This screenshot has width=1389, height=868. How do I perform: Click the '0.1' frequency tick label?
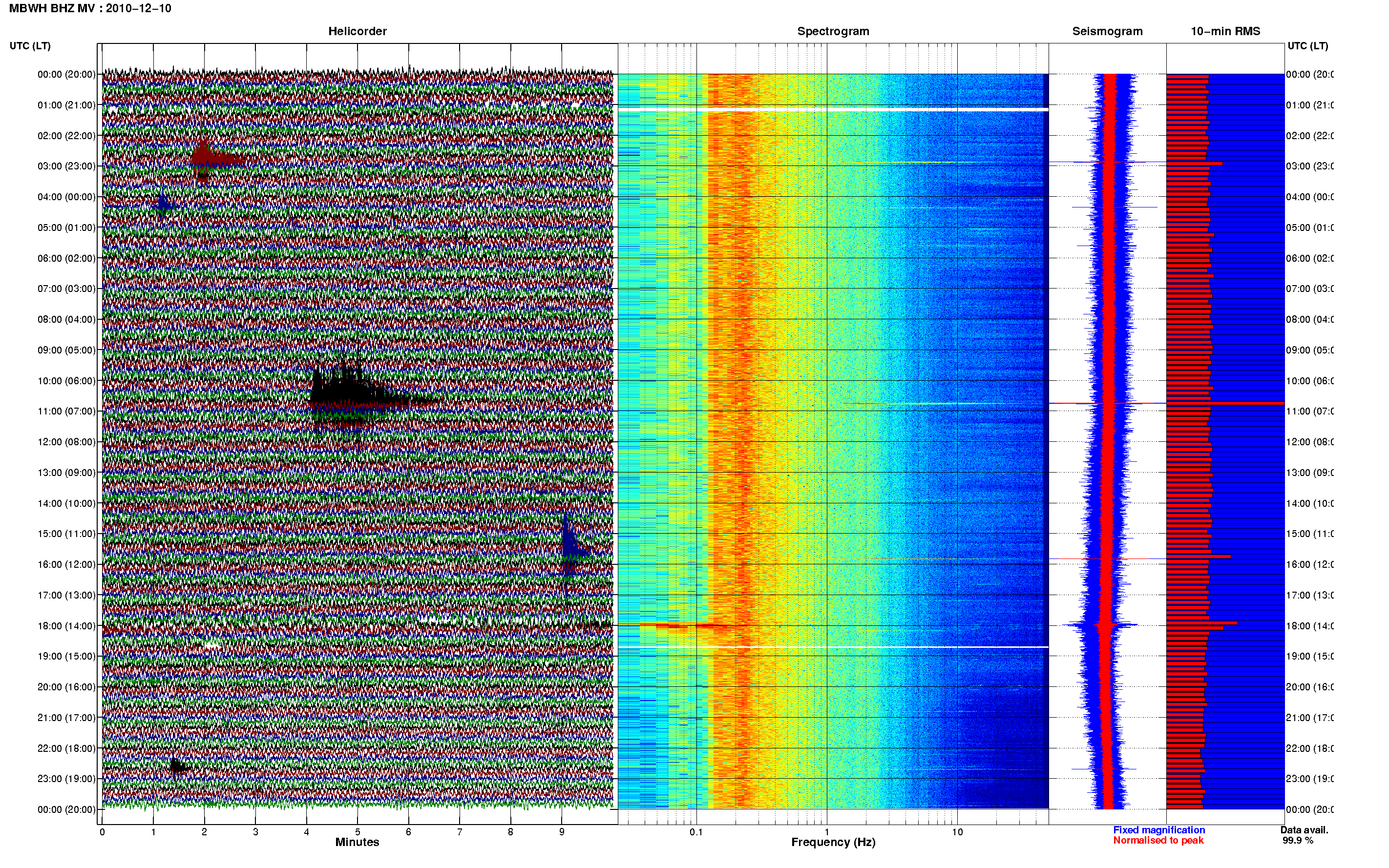(x=696, y=832)
